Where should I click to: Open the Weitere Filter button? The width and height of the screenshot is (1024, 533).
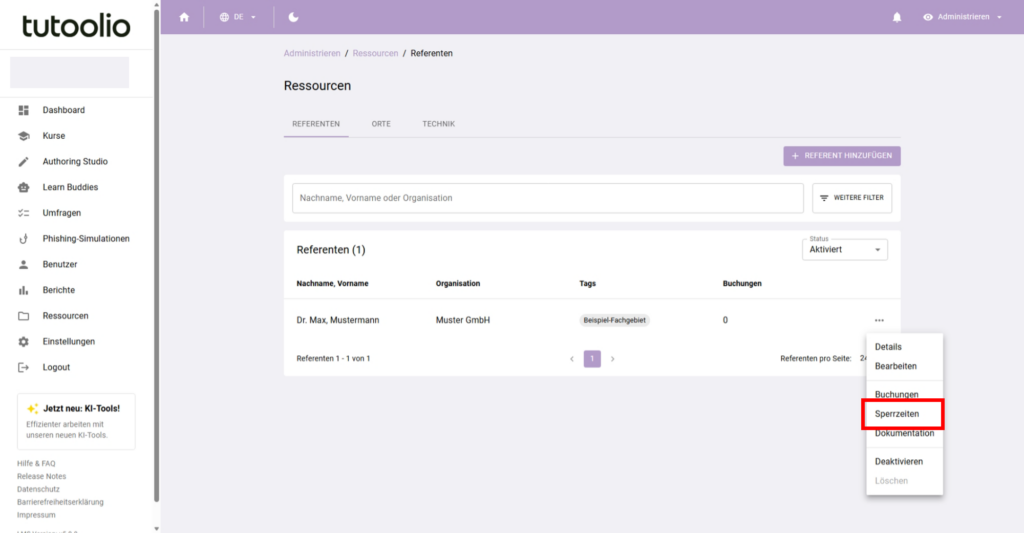point(852,198)
